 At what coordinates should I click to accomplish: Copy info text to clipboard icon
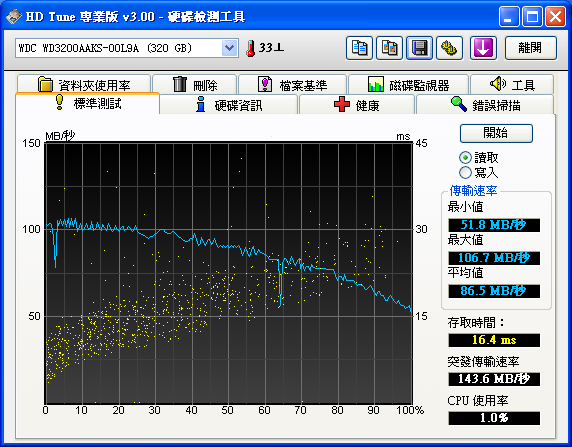point(359,48)
